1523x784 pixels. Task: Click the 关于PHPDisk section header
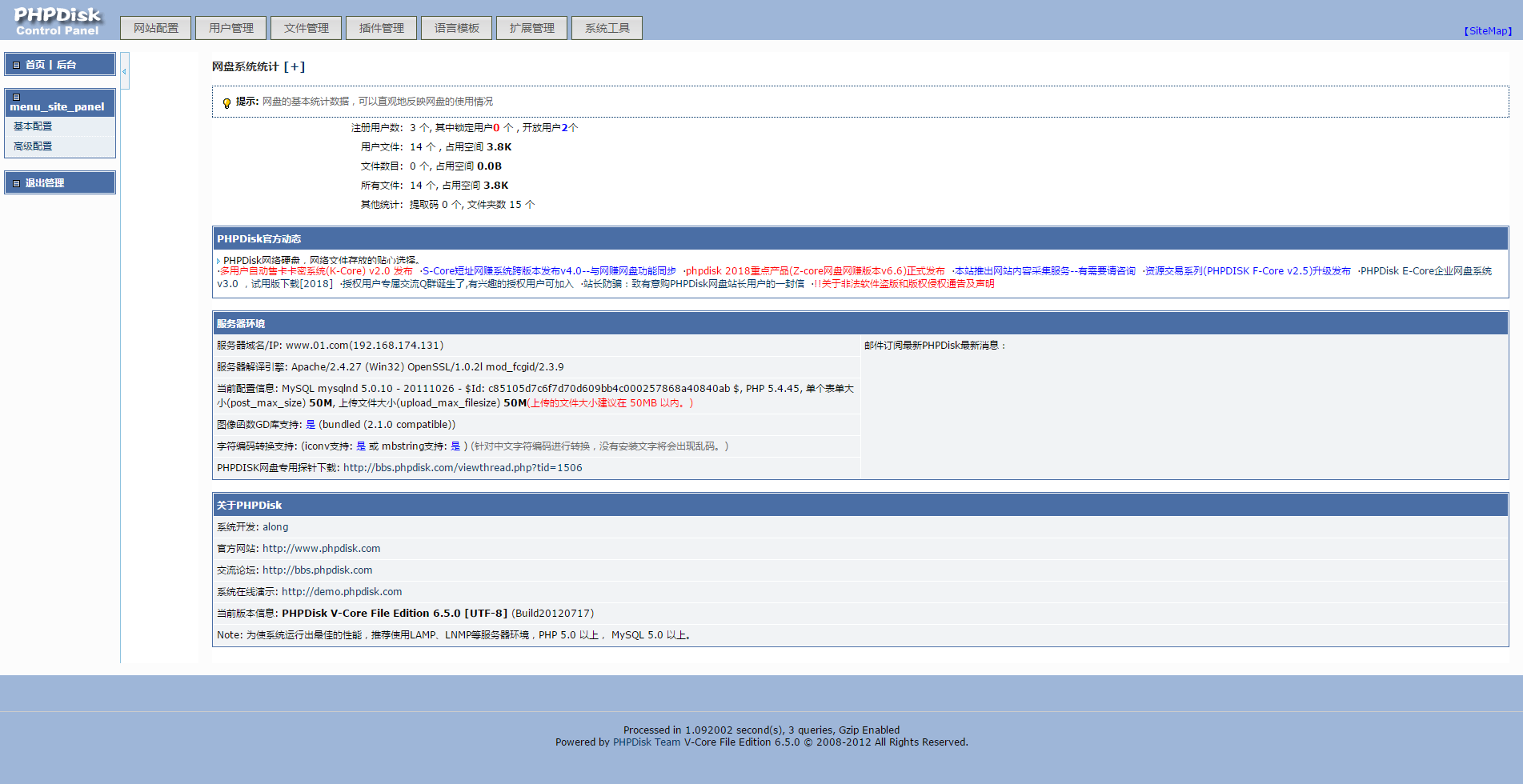tap(860, 505)
